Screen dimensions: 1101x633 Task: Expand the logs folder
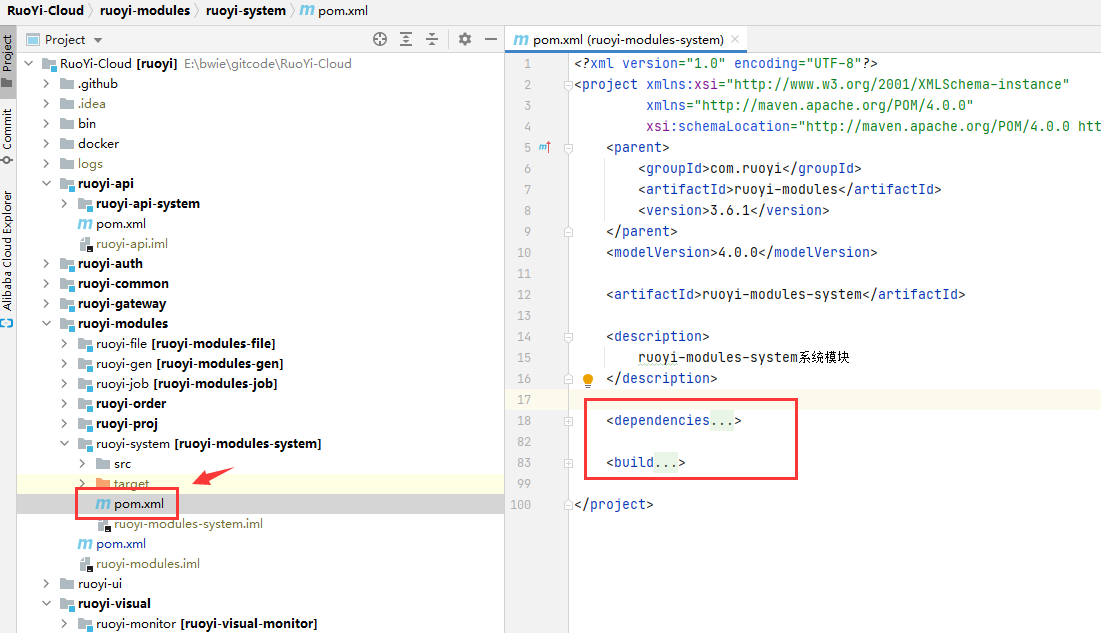click(46, 164)
